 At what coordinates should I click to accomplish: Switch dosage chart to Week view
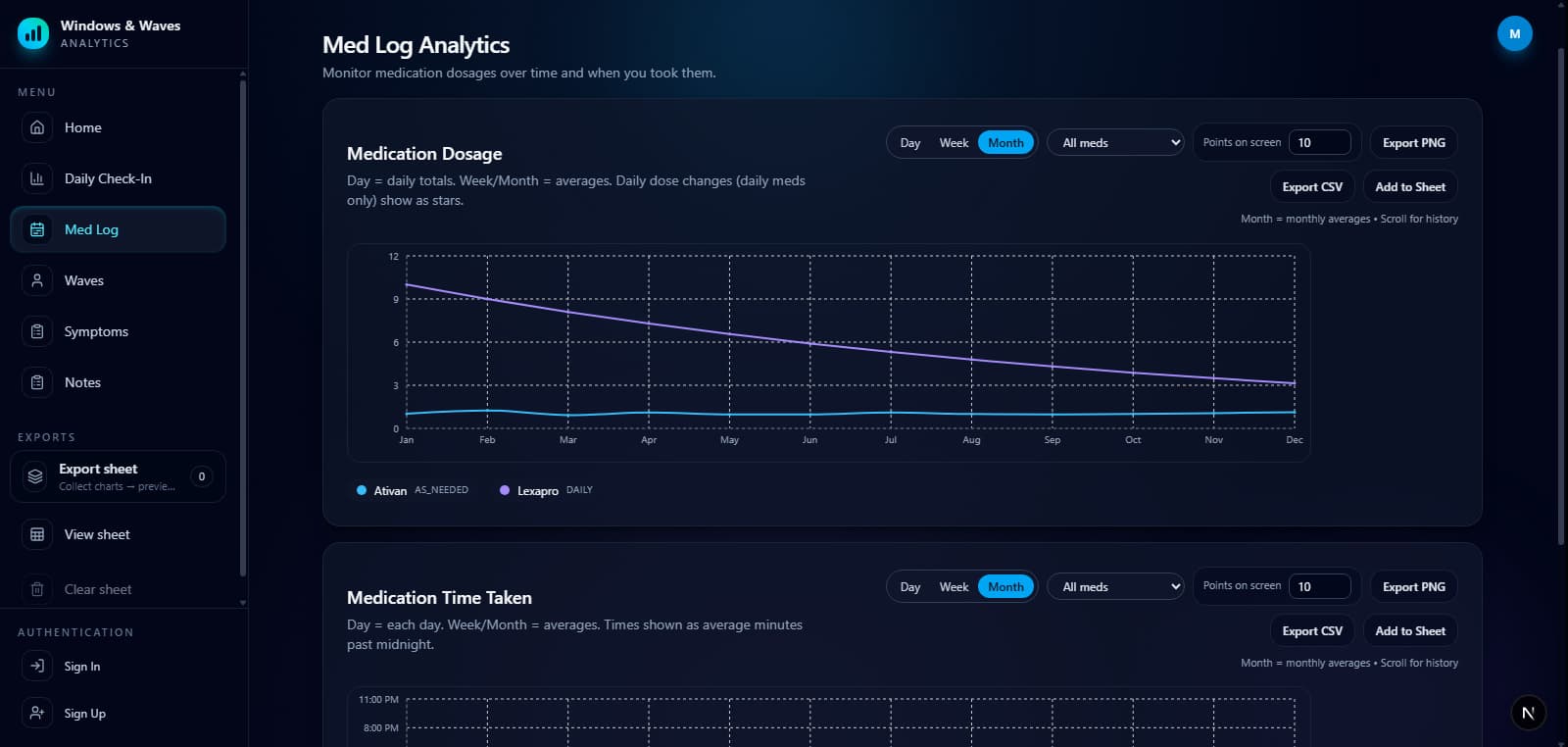coord(953,142)
